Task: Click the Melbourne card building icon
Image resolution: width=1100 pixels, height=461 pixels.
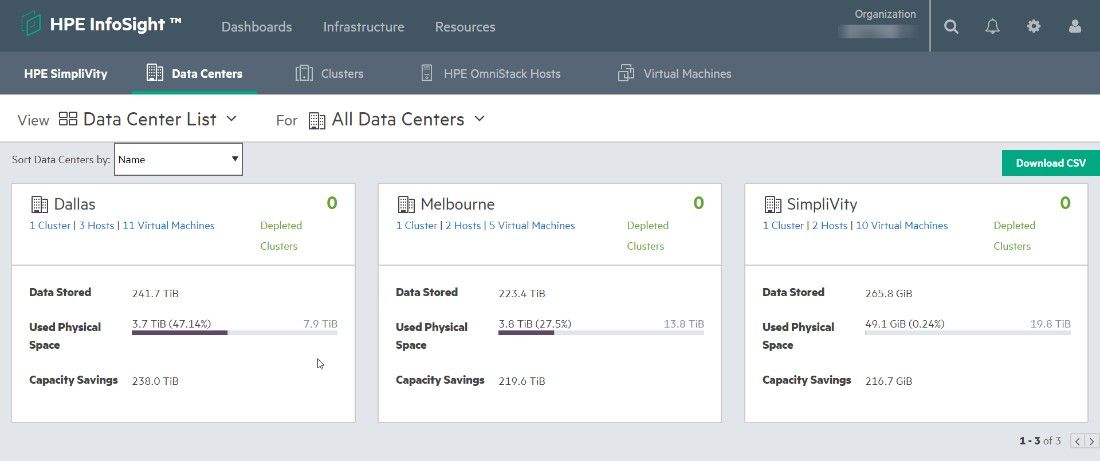Action: tap(406, 204)
